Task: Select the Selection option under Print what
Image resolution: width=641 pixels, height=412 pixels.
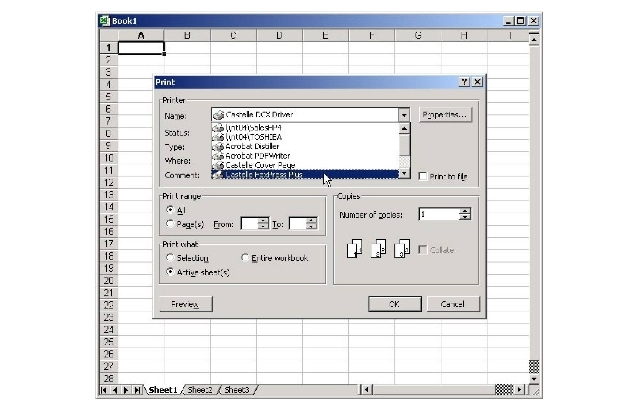Action: (169, 258)
